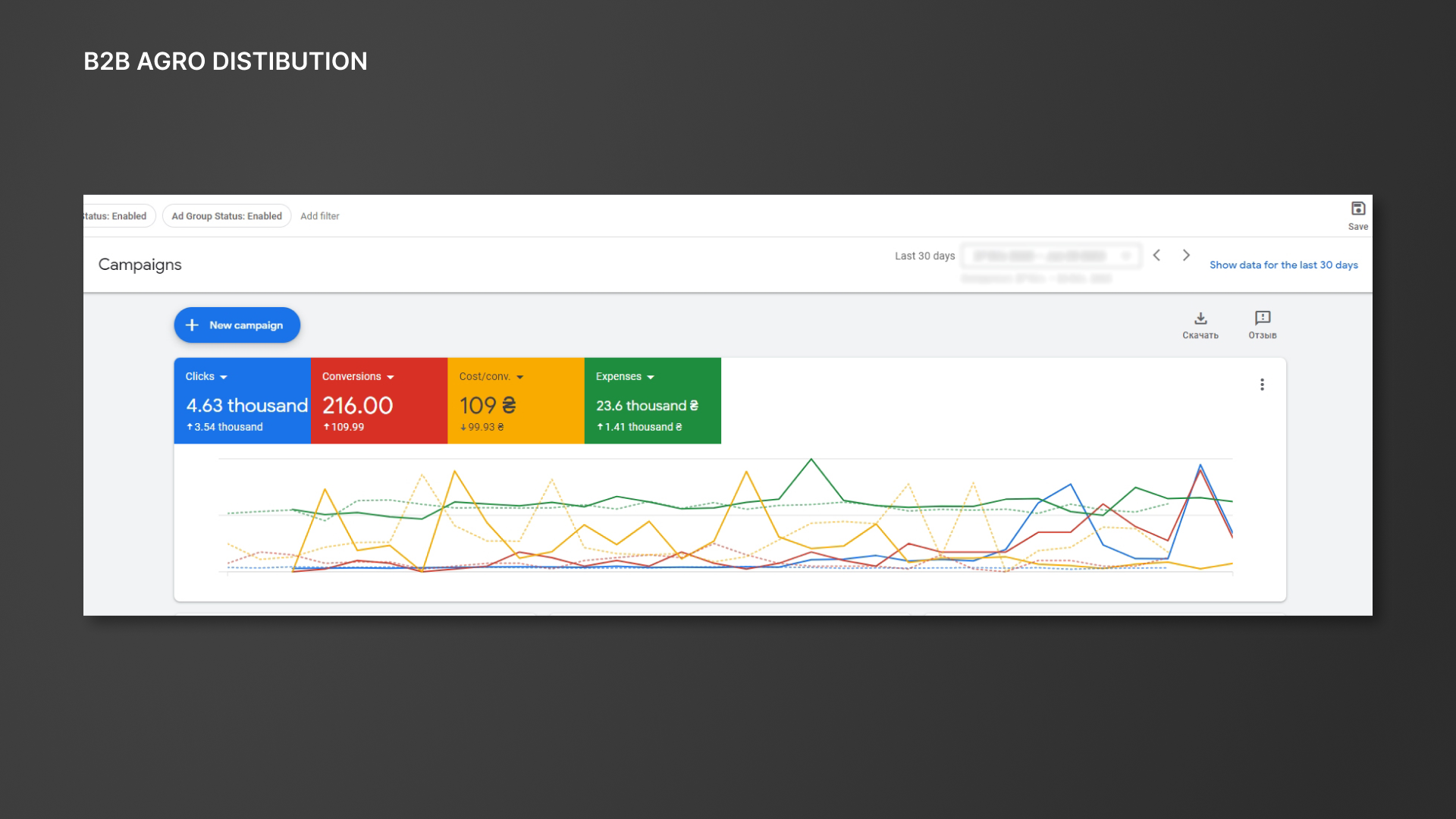1456x819 pixels.
Task: Click the green peak on the line chart
Action: point(811,460)
